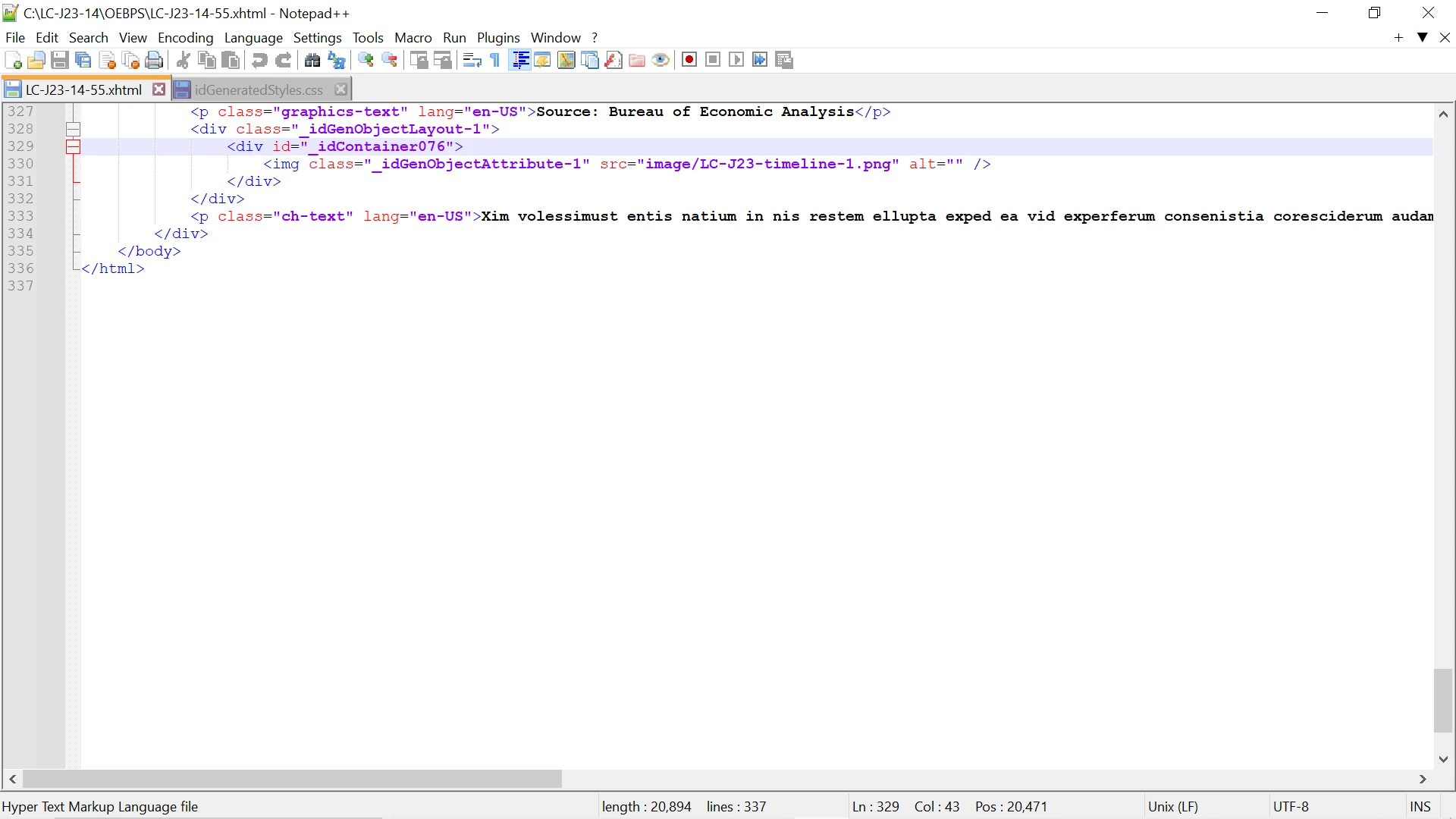Image resolution: width=1456 pixels, height=819 pixels.
Task: Click the Save All toolbar icon
Action: click(x=83, y=60)
